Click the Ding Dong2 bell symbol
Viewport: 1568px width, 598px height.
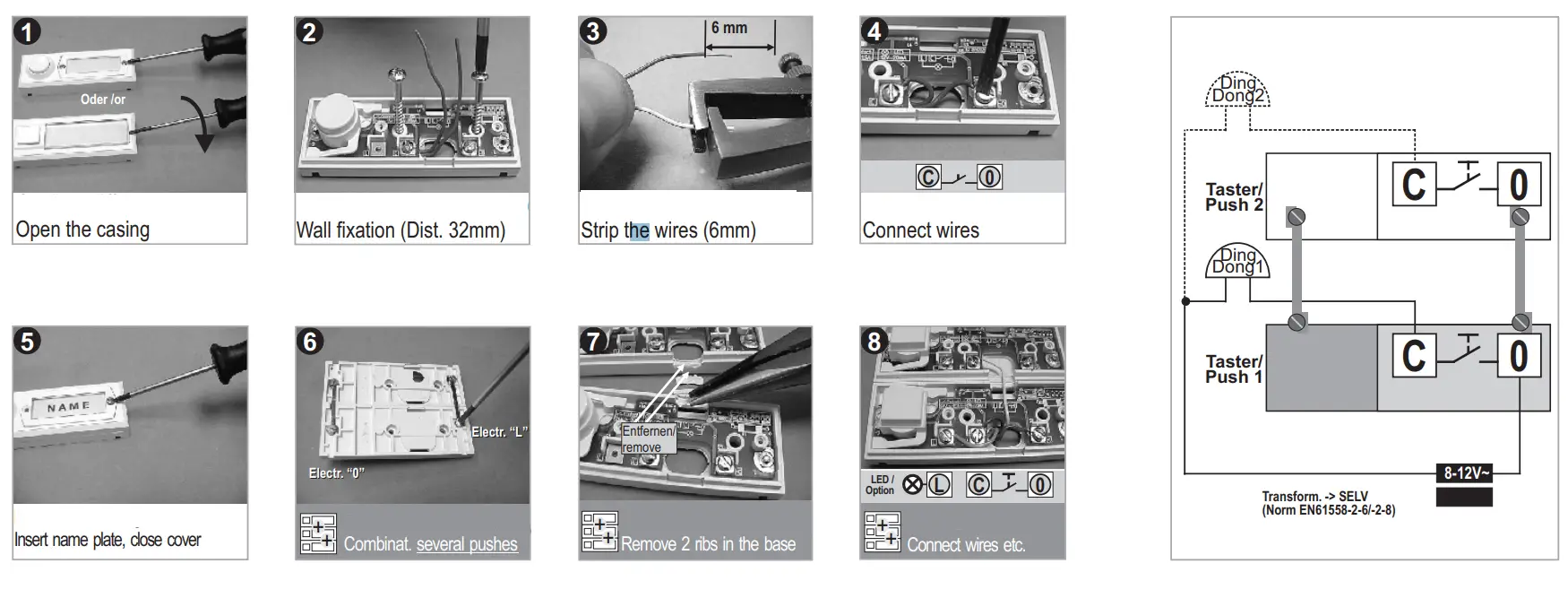[1237, 90]
